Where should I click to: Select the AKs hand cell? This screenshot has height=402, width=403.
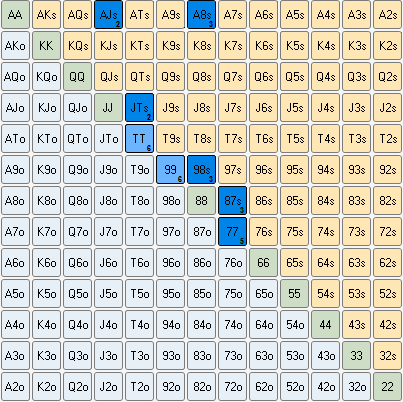tap(46, 15)
